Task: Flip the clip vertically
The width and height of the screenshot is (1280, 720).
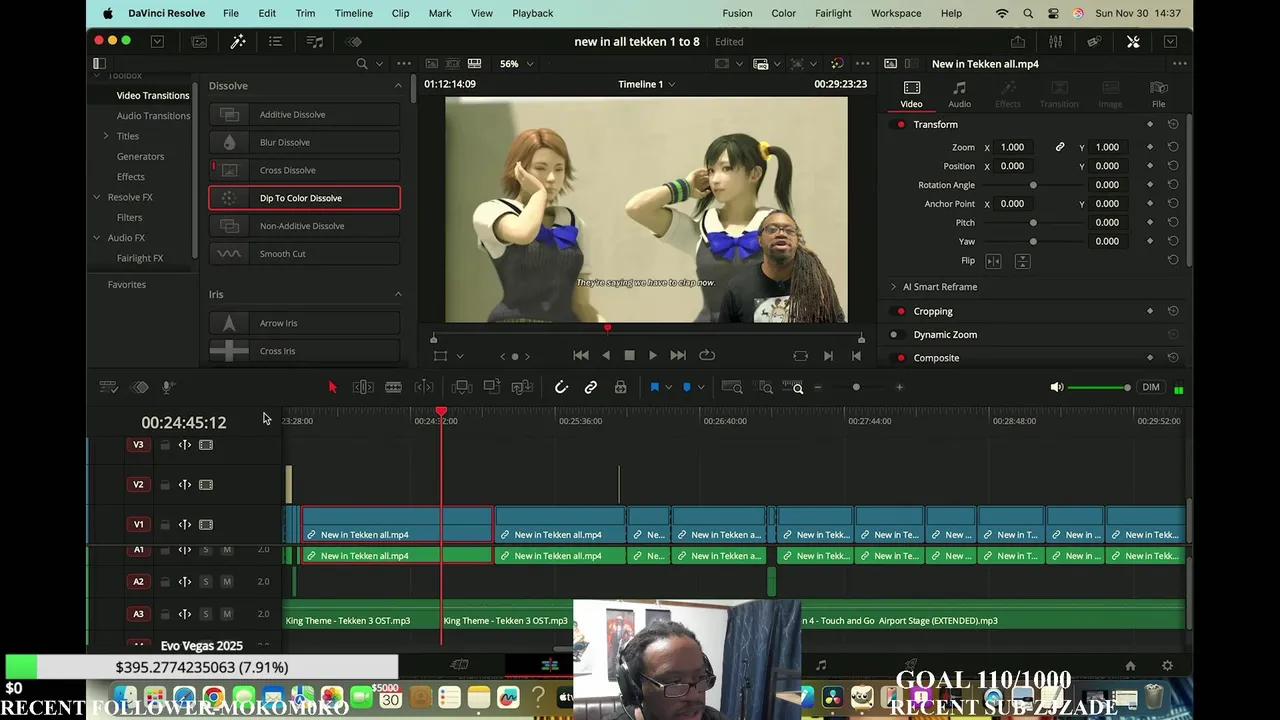Action: 1022,261
